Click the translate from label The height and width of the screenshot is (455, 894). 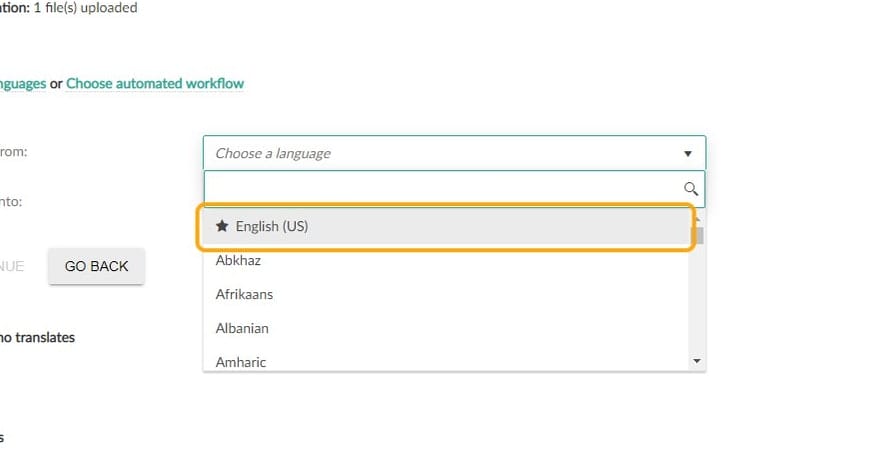[14, 153]
